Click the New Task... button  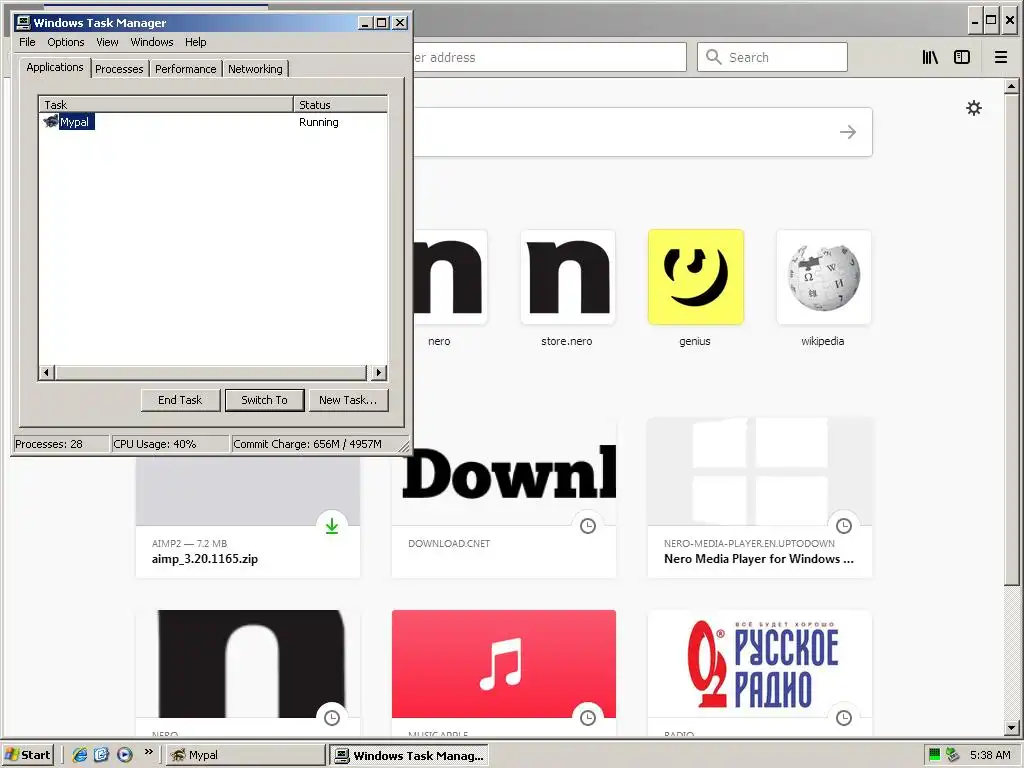pos(348,400)
